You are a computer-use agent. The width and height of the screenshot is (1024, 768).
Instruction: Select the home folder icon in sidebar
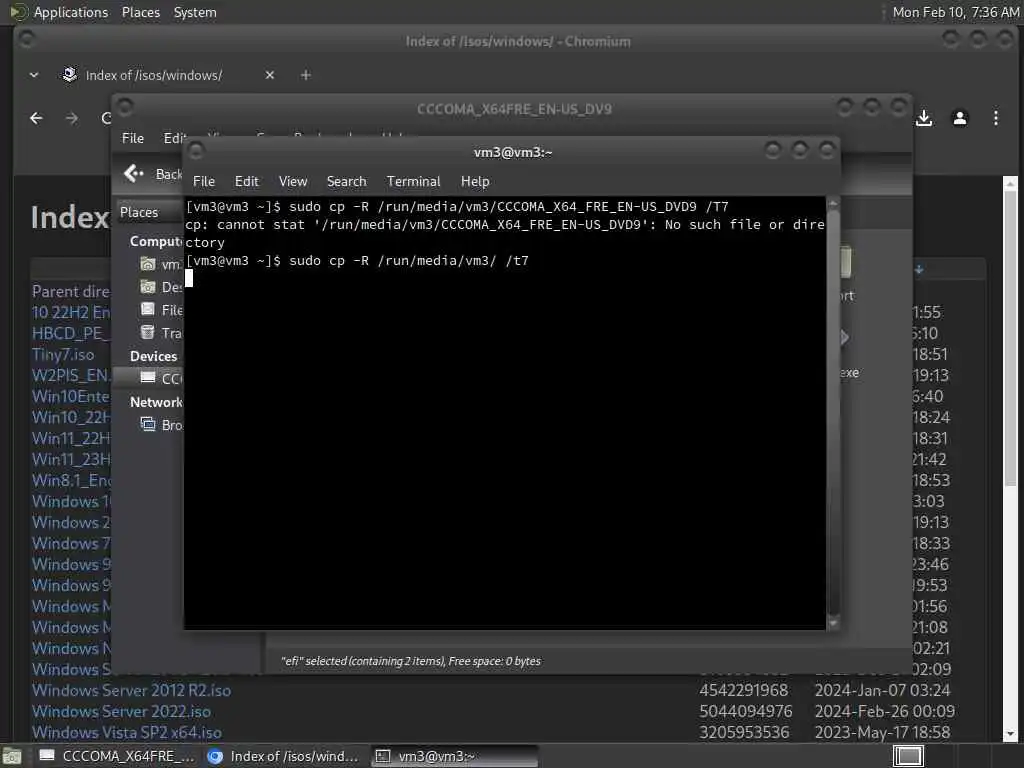click(x=148, y=264)
